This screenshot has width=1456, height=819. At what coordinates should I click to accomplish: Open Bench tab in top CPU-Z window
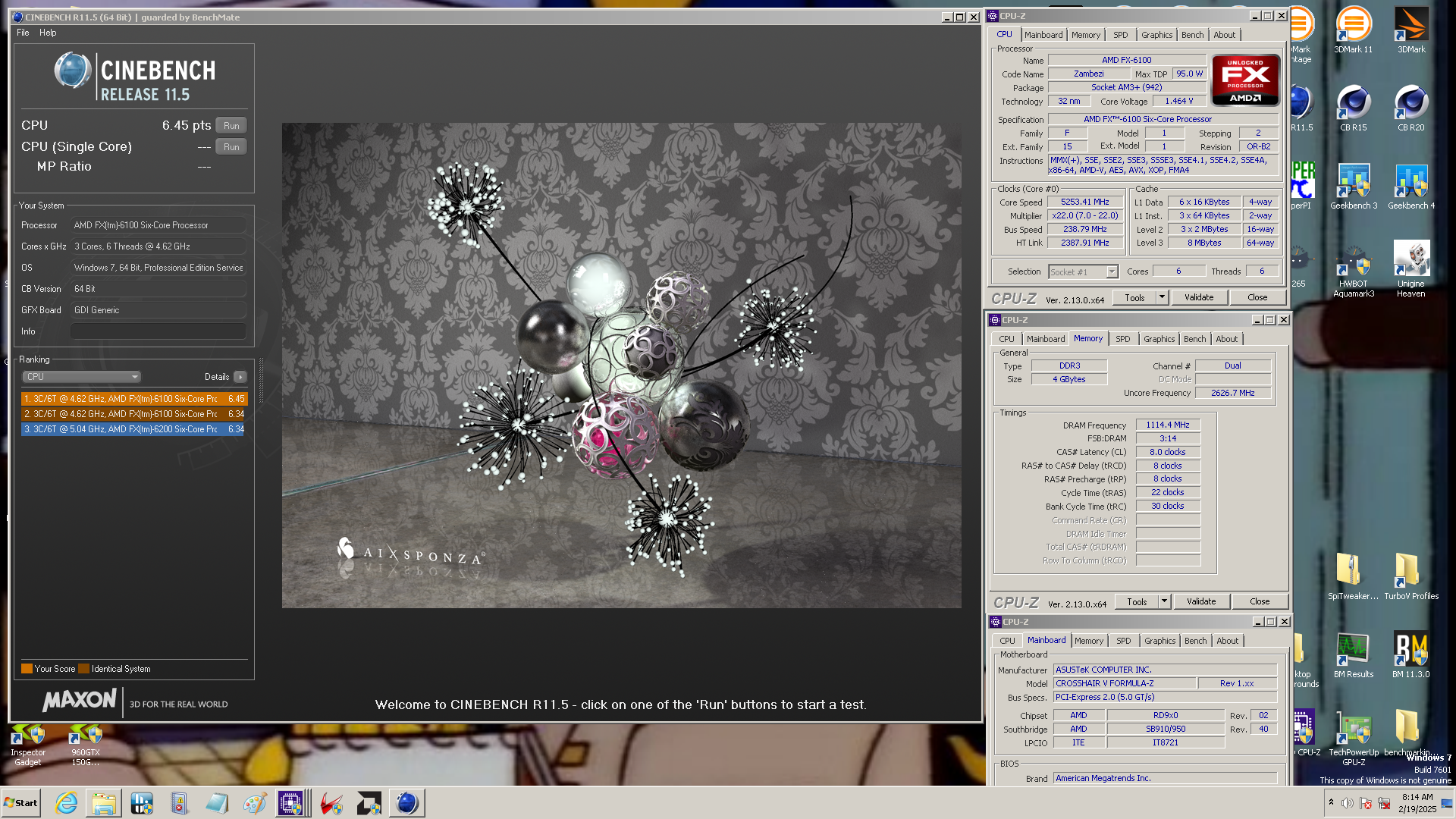point(1192,35)
